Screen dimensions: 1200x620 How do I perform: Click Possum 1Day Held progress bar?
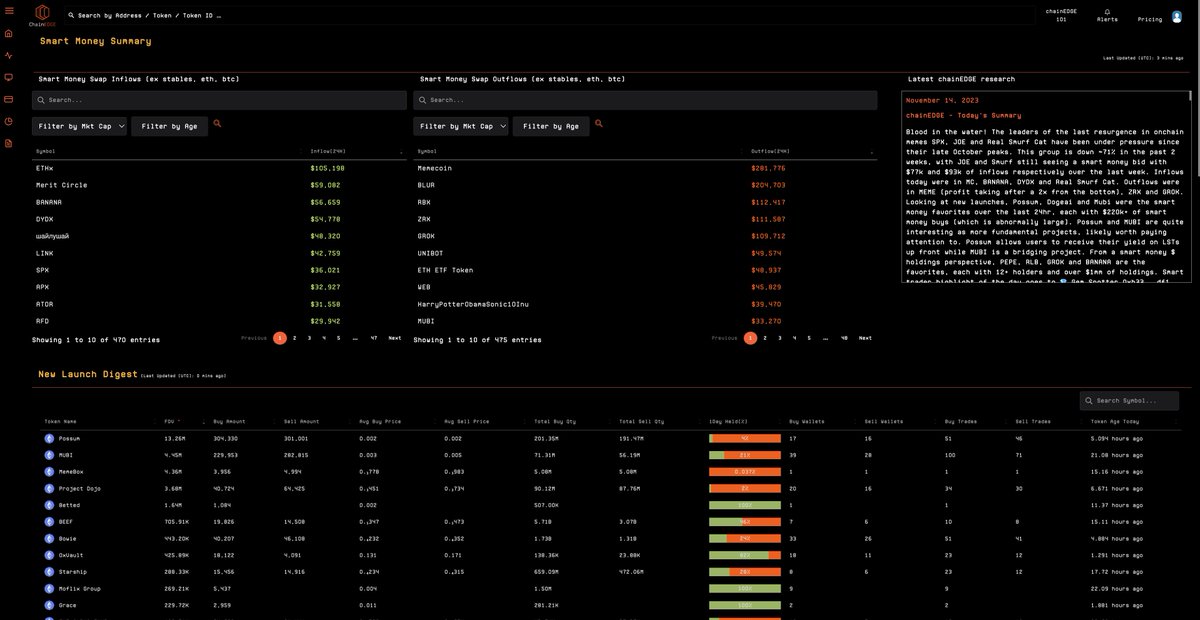pos(744,438)
